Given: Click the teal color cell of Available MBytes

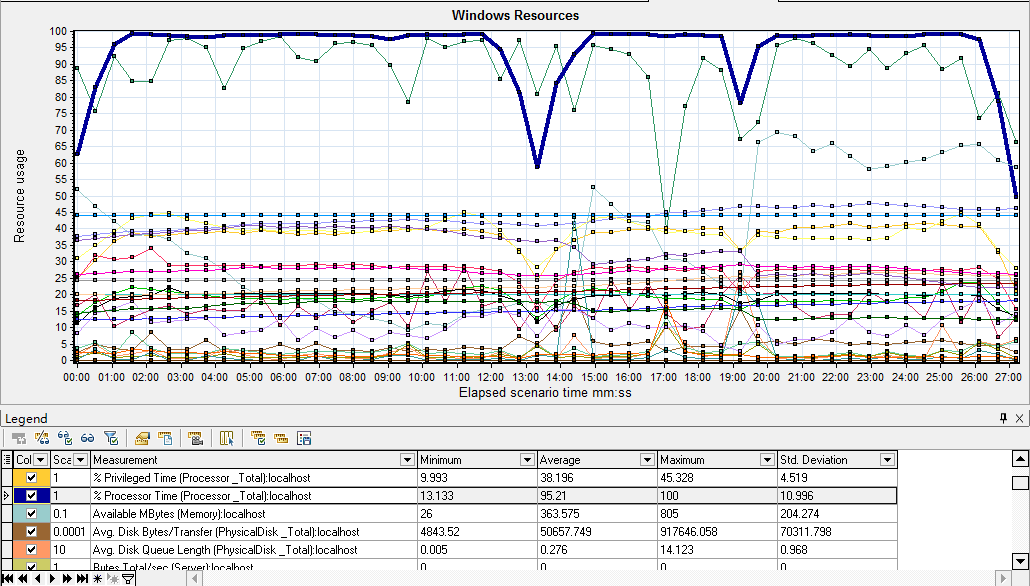Looking at the screenshot, I should click(31, 514).
